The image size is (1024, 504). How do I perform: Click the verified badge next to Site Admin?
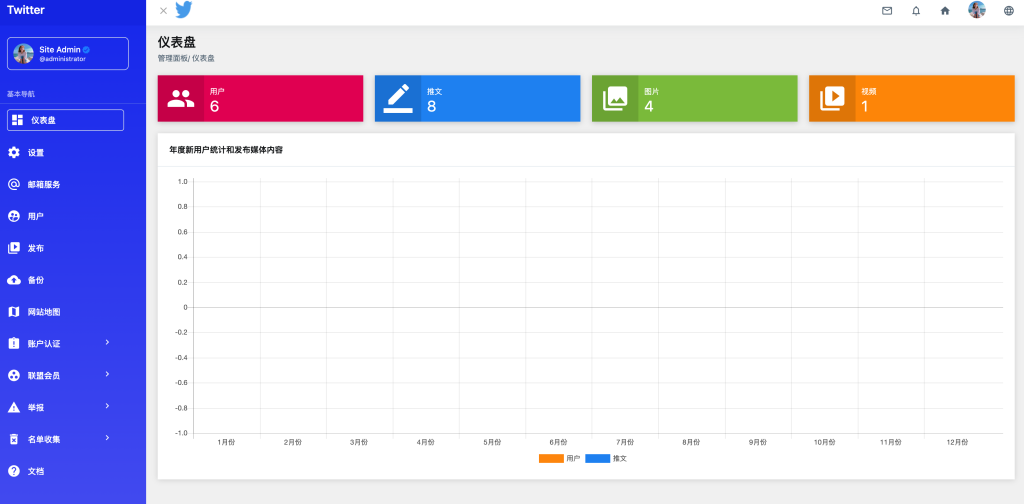86,50
